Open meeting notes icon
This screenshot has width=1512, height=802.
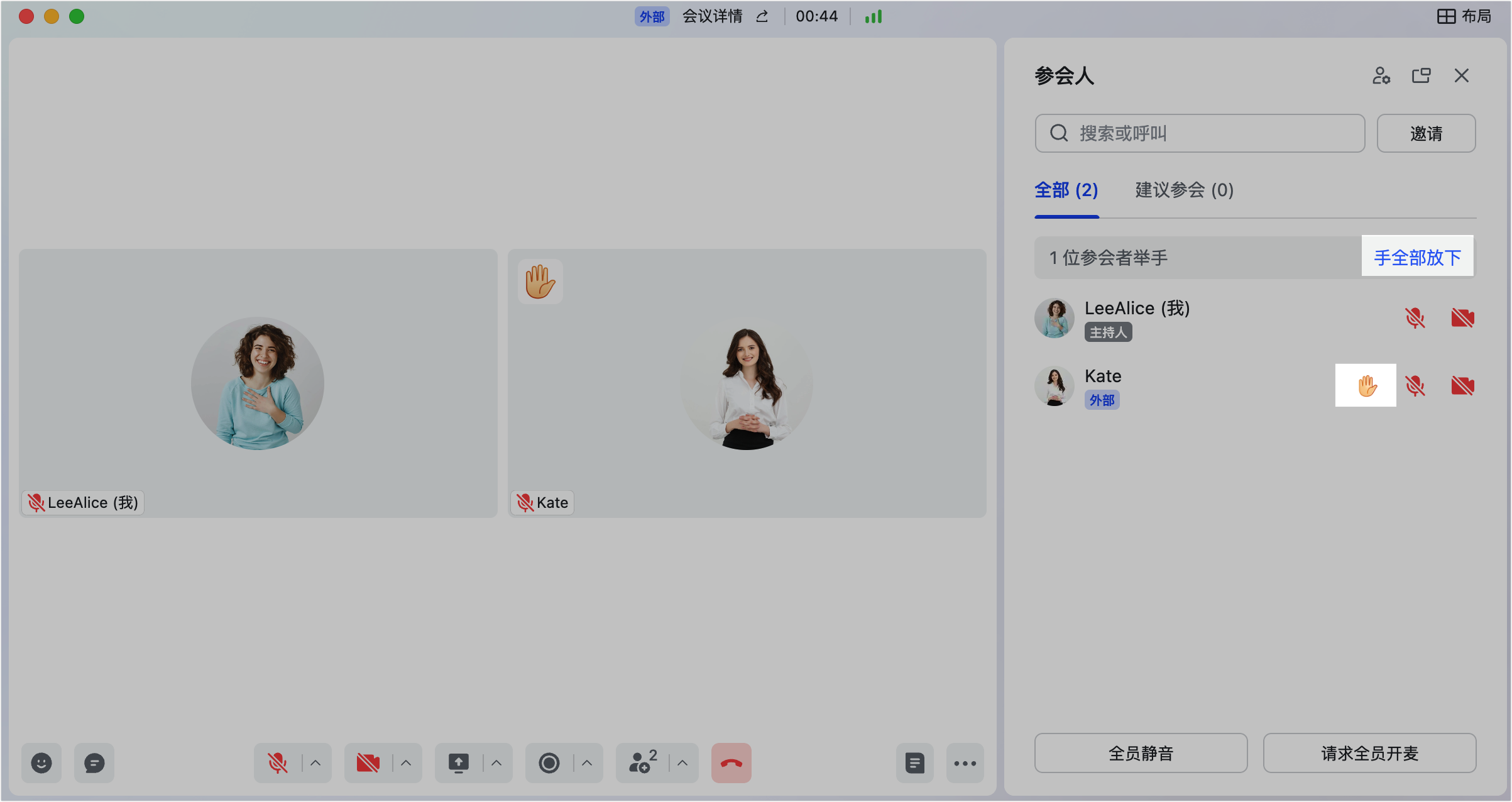pyautogui.click(x=915, y=763)
